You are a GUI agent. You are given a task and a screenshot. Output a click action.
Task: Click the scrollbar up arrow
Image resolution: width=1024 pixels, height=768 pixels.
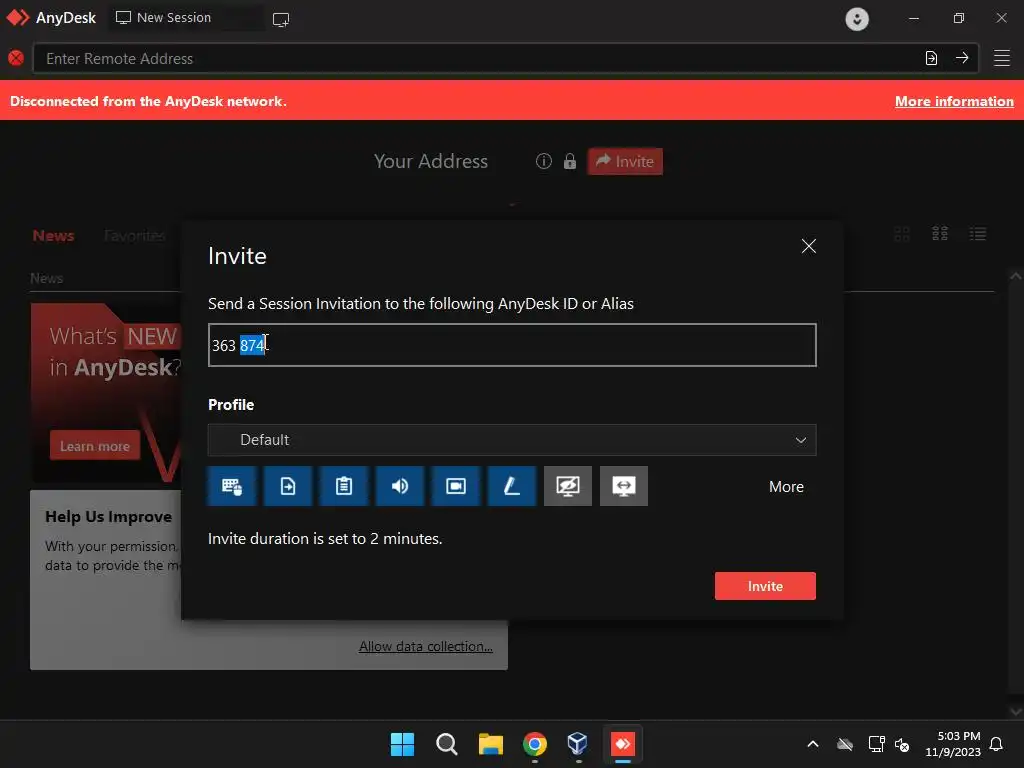point(1016,276)
